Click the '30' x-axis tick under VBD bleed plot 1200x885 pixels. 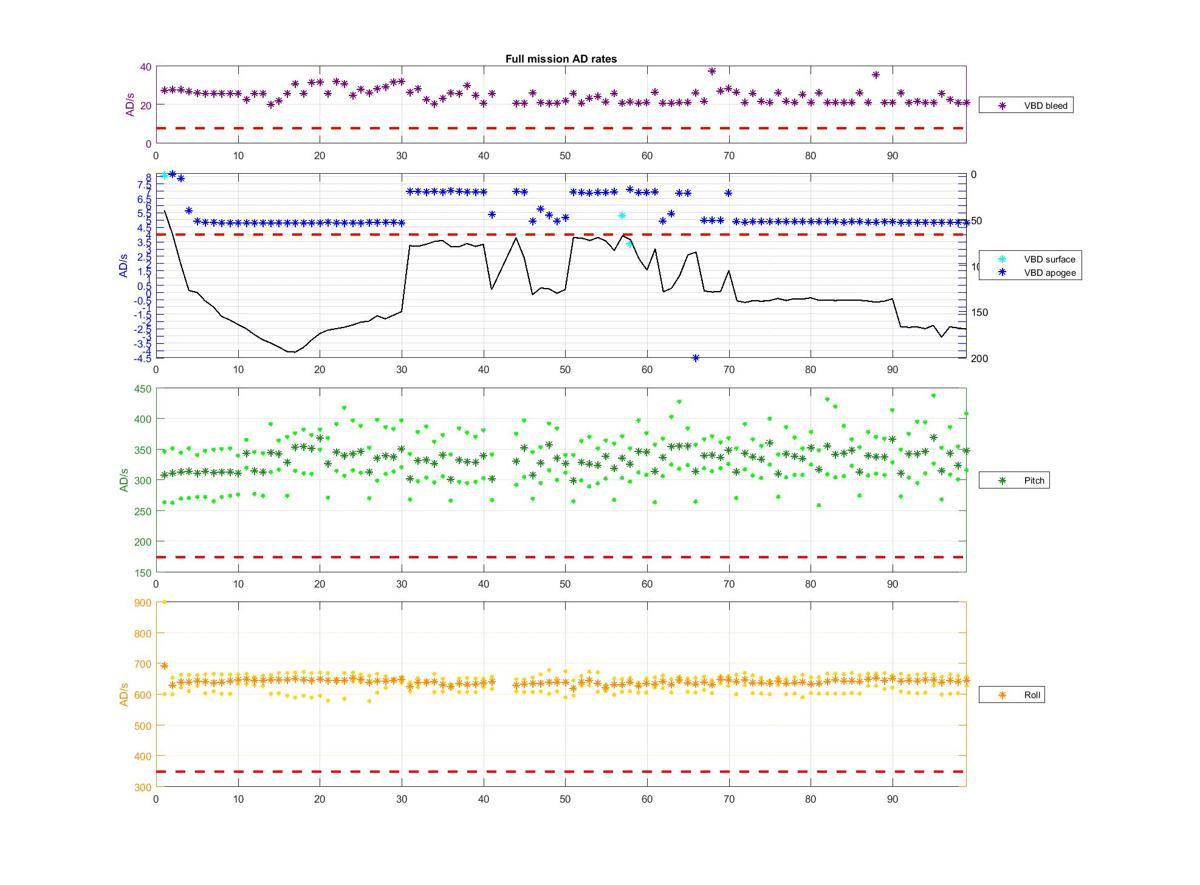coord(401,156)
